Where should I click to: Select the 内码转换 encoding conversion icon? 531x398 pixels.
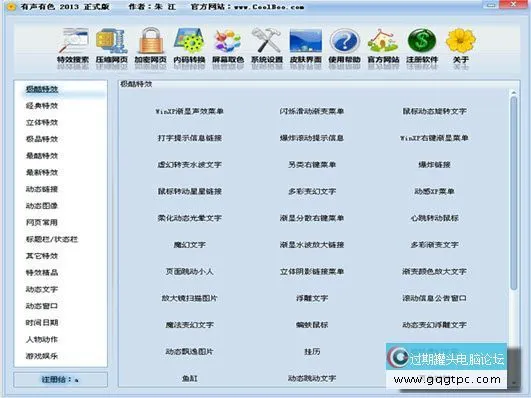[189, 41]
